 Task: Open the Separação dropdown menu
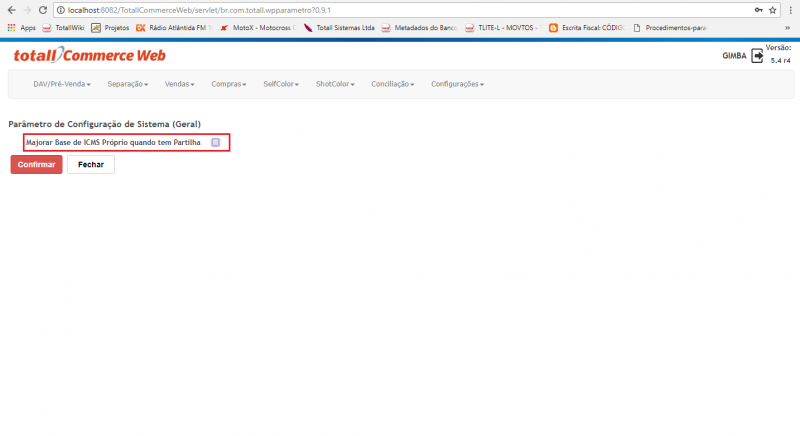click(127, 84)
